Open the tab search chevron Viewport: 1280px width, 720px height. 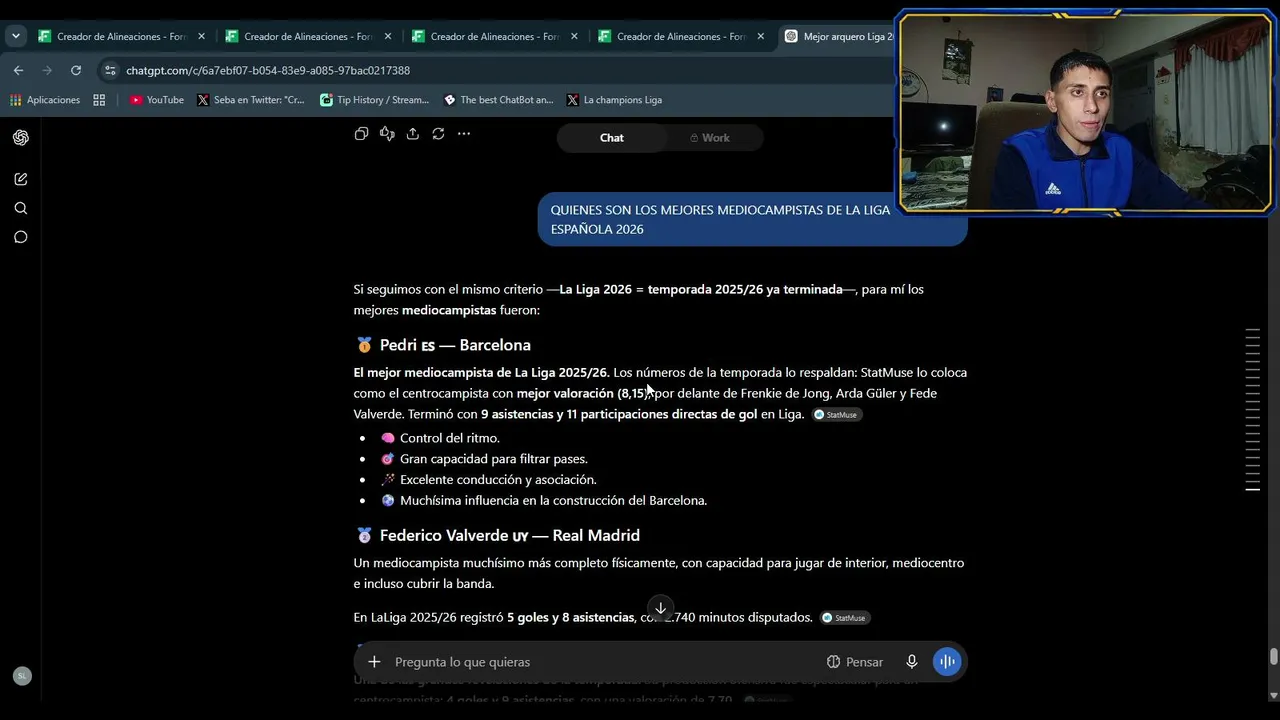15,36
